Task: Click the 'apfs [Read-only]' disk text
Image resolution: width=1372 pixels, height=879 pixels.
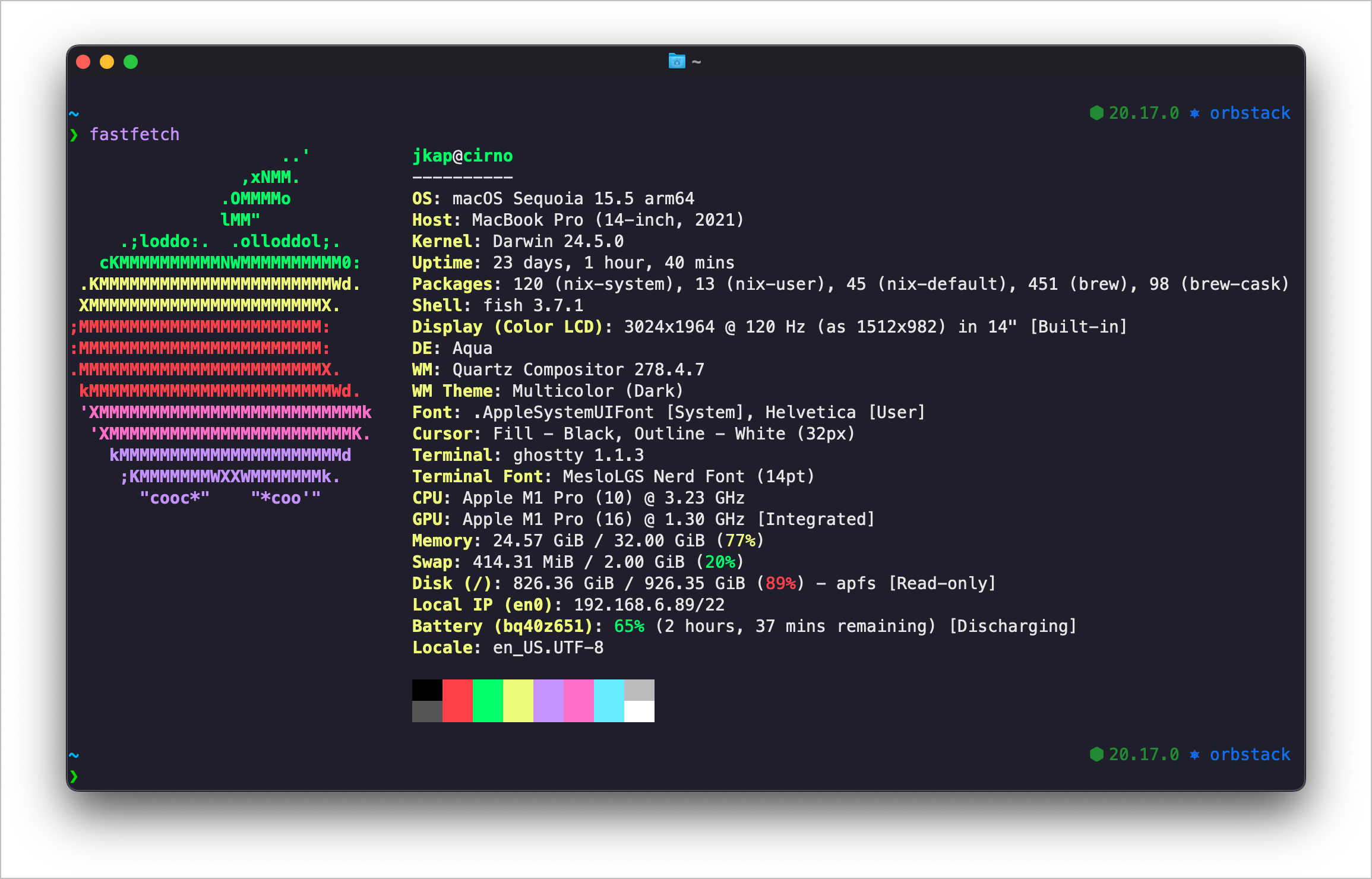Action: tap(915, 584)
